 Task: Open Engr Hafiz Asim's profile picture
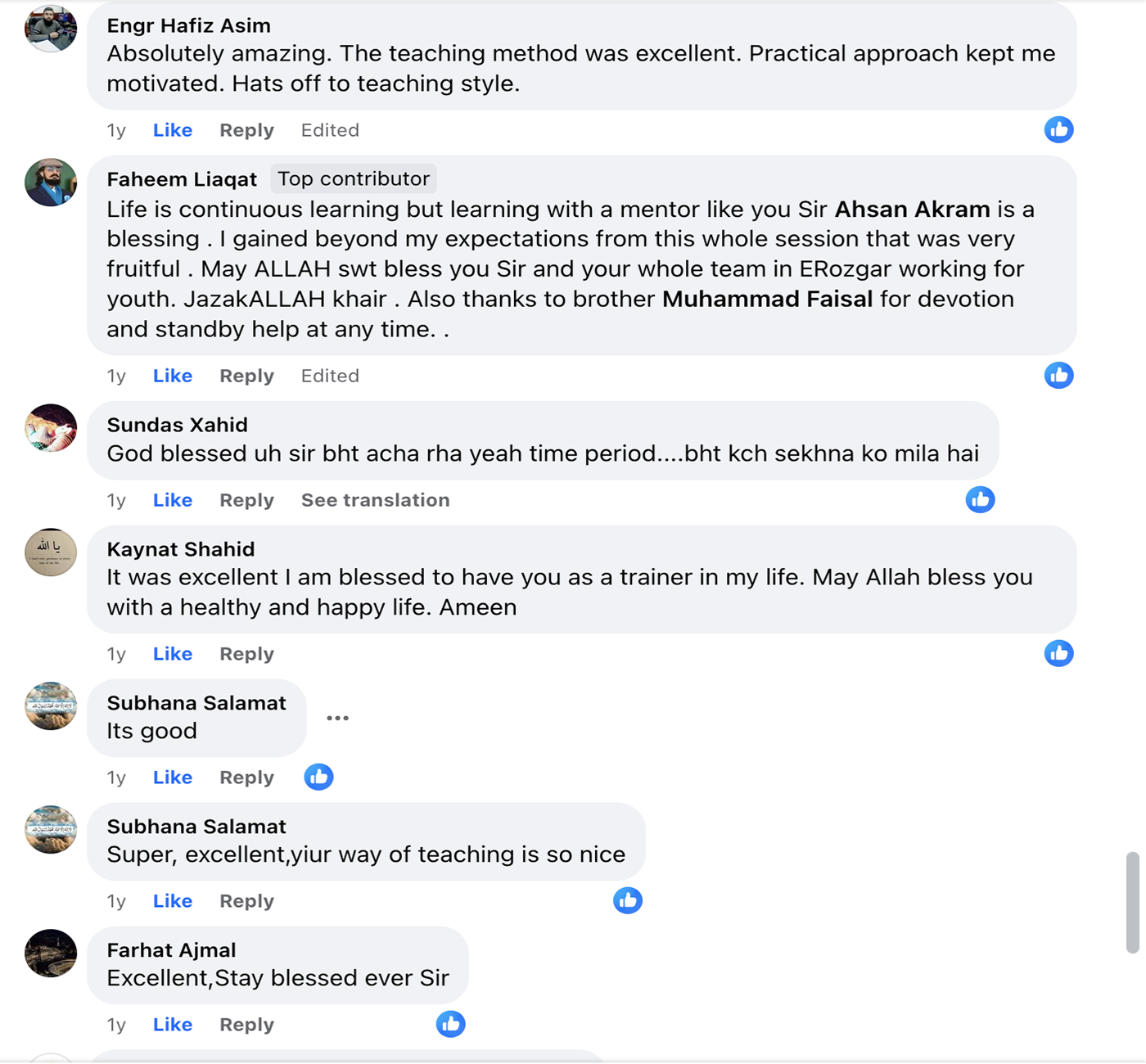pyautogui.click(x=51, y=28)
